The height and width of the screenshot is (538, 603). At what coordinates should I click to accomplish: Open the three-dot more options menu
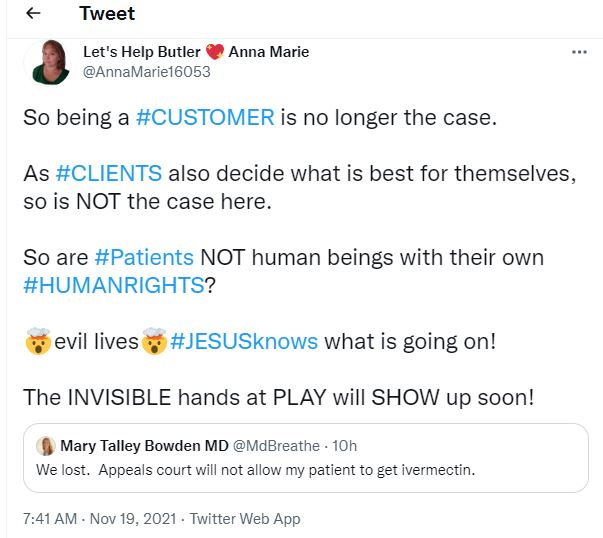point(579,52)
